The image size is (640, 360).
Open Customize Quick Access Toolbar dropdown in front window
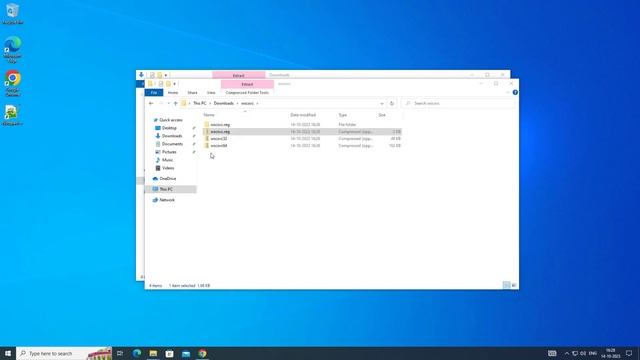point(174,84)
